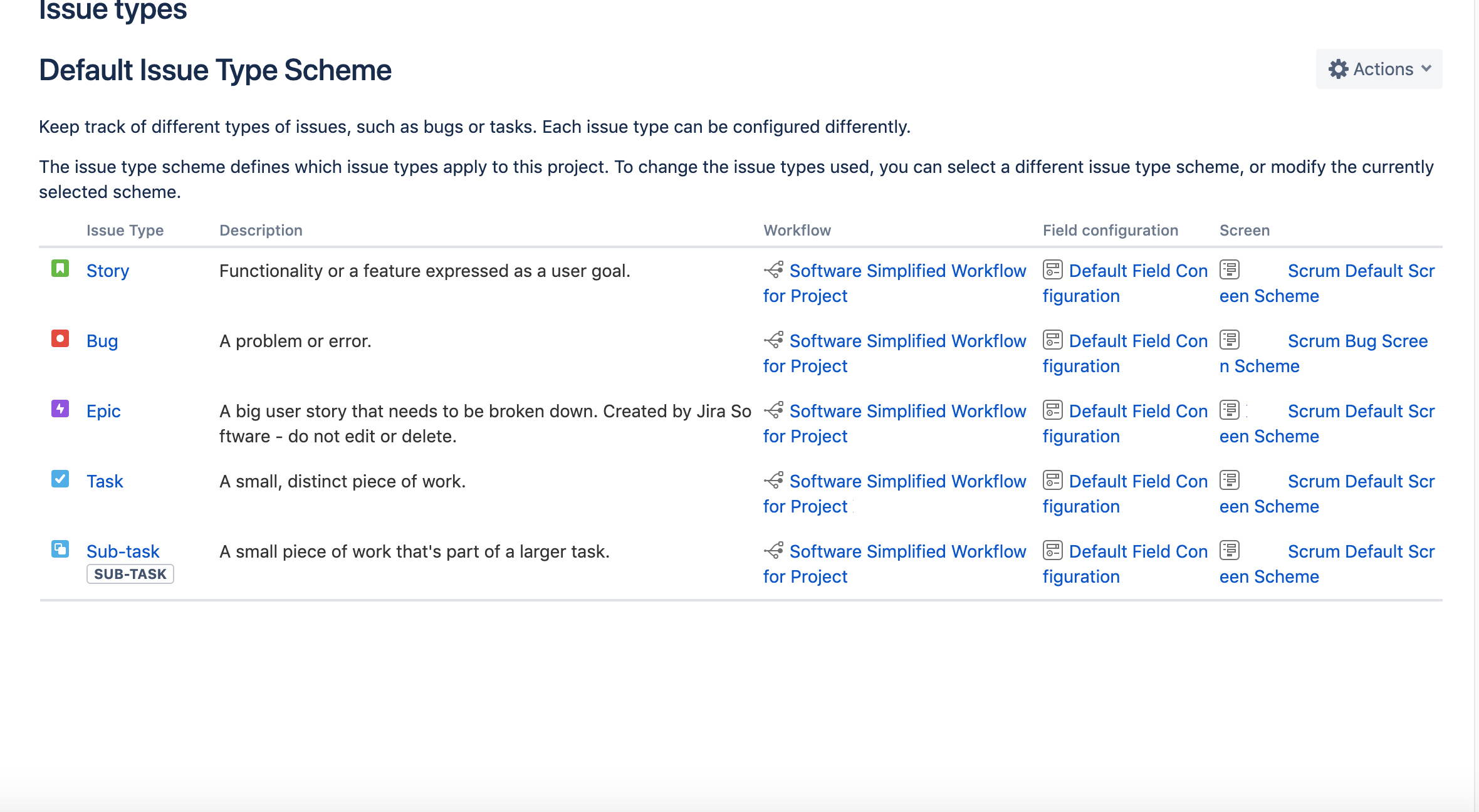
Task: Click the screen scheme icon in Sub-task row
Action: click(x=1230, y=550)
